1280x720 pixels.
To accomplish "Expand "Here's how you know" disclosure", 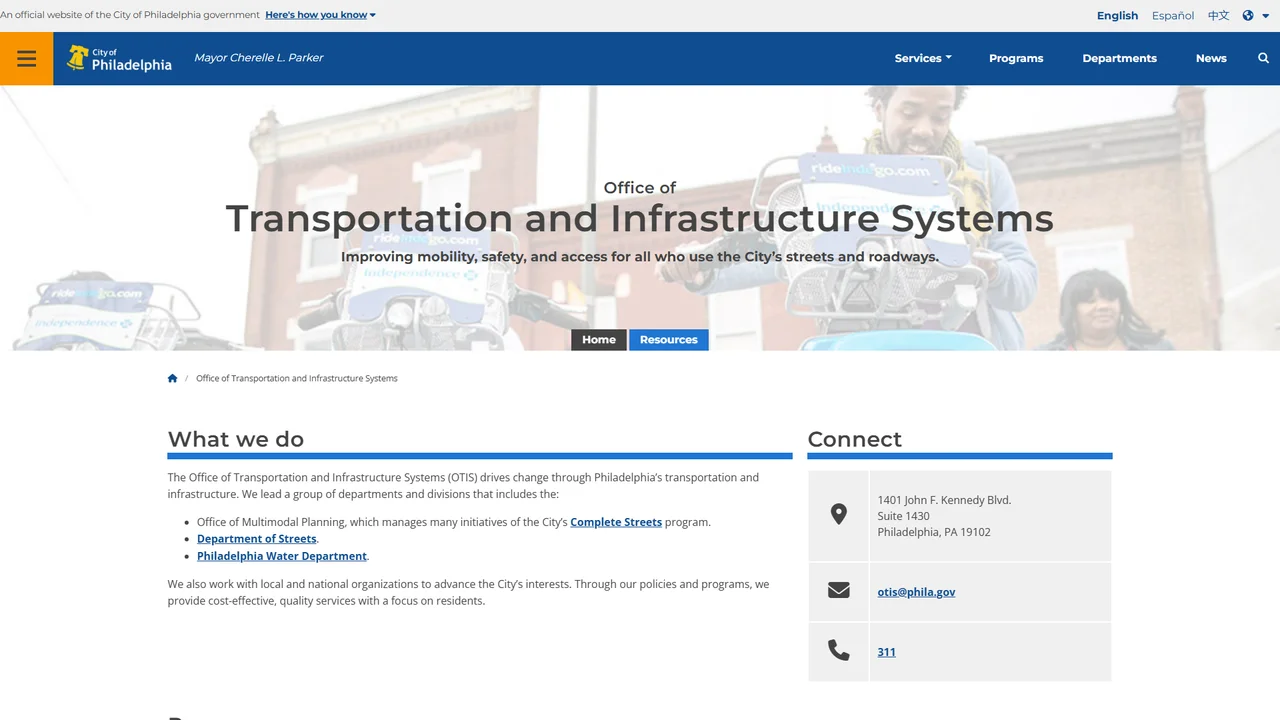I will point(321,15).
